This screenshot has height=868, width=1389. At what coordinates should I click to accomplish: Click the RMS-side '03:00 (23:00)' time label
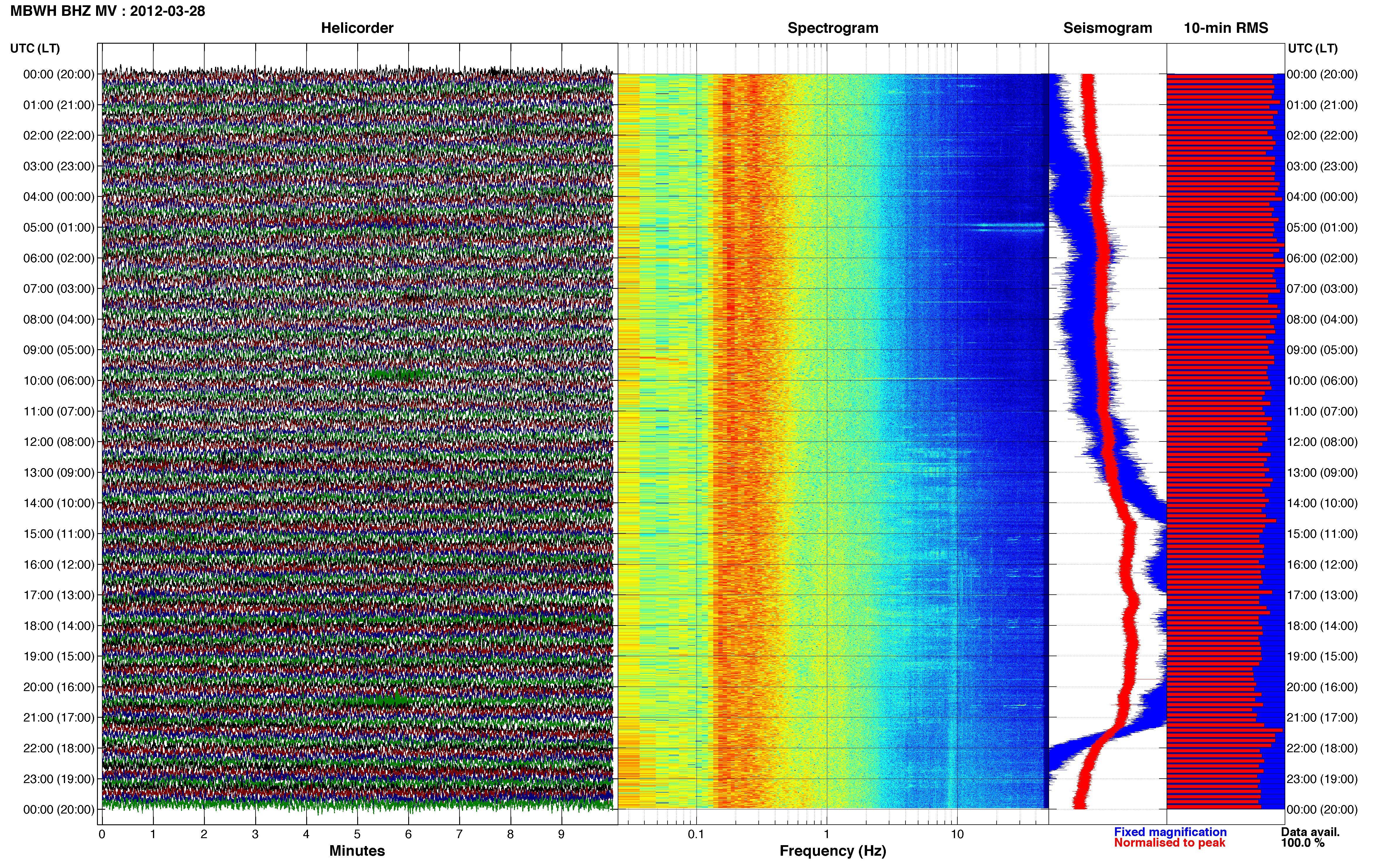pyautogui.click(x=1322, y=166)
